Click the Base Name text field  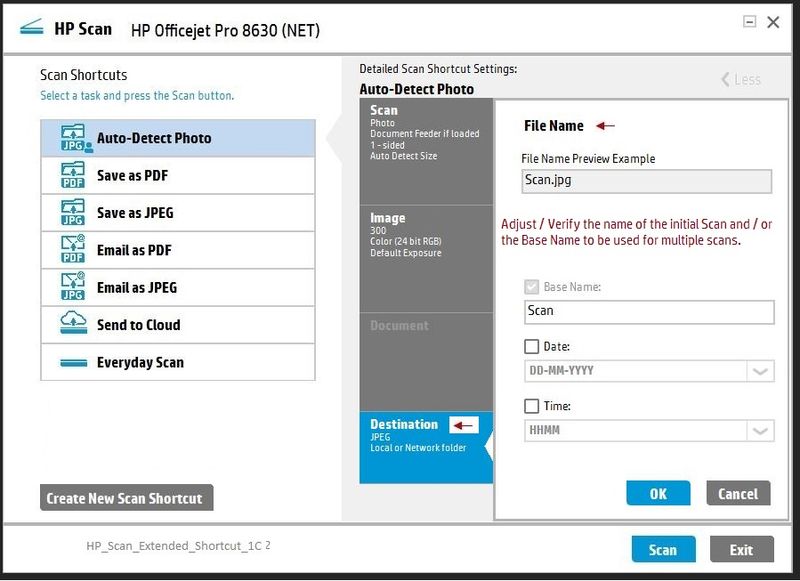pos(649,312)
